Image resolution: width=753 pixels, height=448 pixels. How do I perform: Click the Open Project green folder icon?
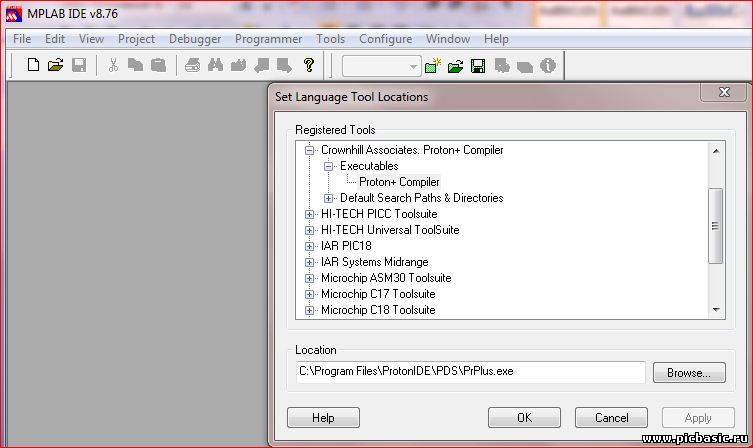pyautogui.click(x=455, y=66)
